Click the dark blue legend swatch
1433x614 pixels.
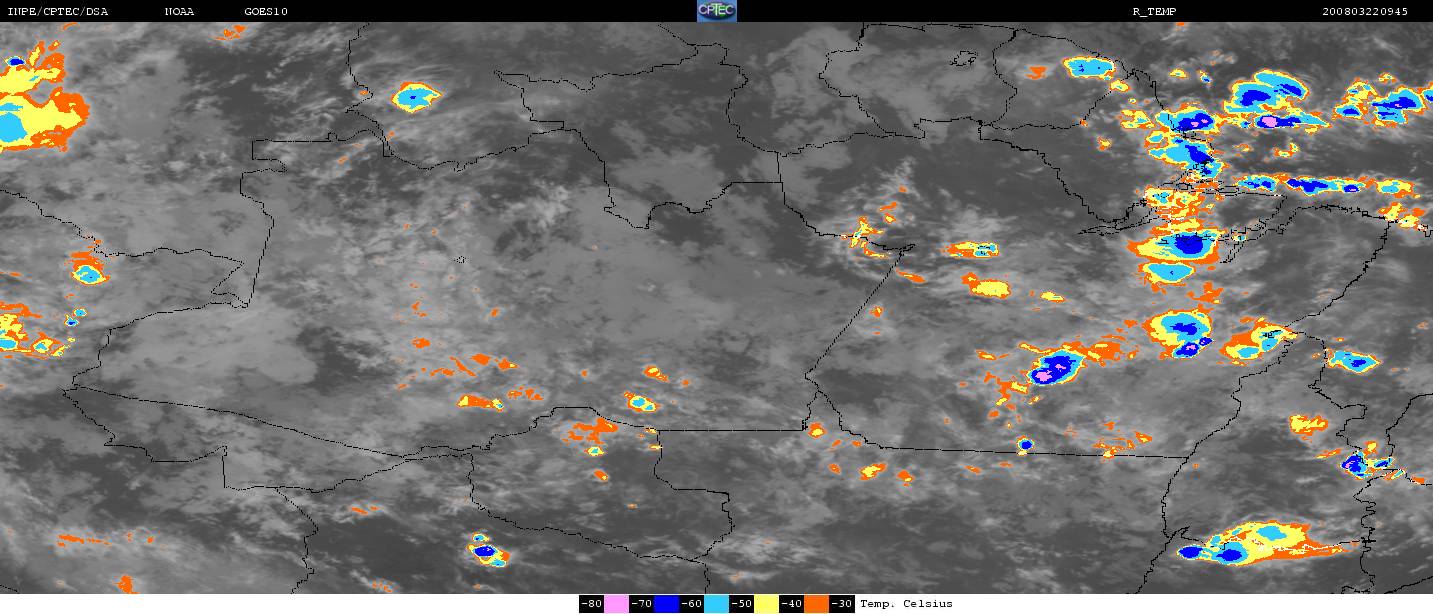666,604
